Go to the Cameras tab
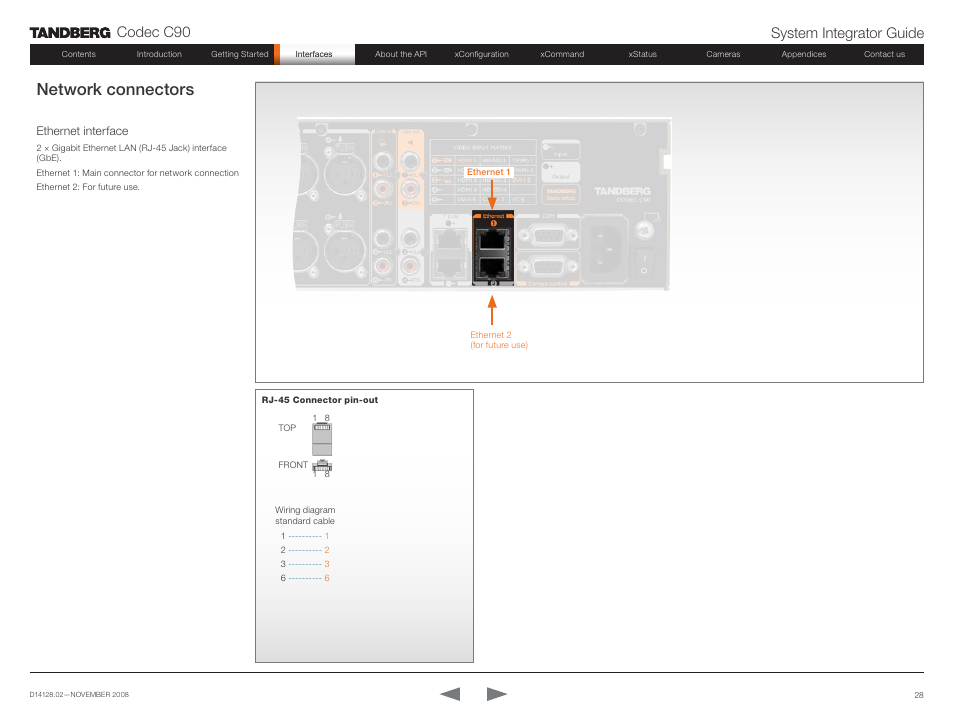The image size is (954, 718). point(723,54)
